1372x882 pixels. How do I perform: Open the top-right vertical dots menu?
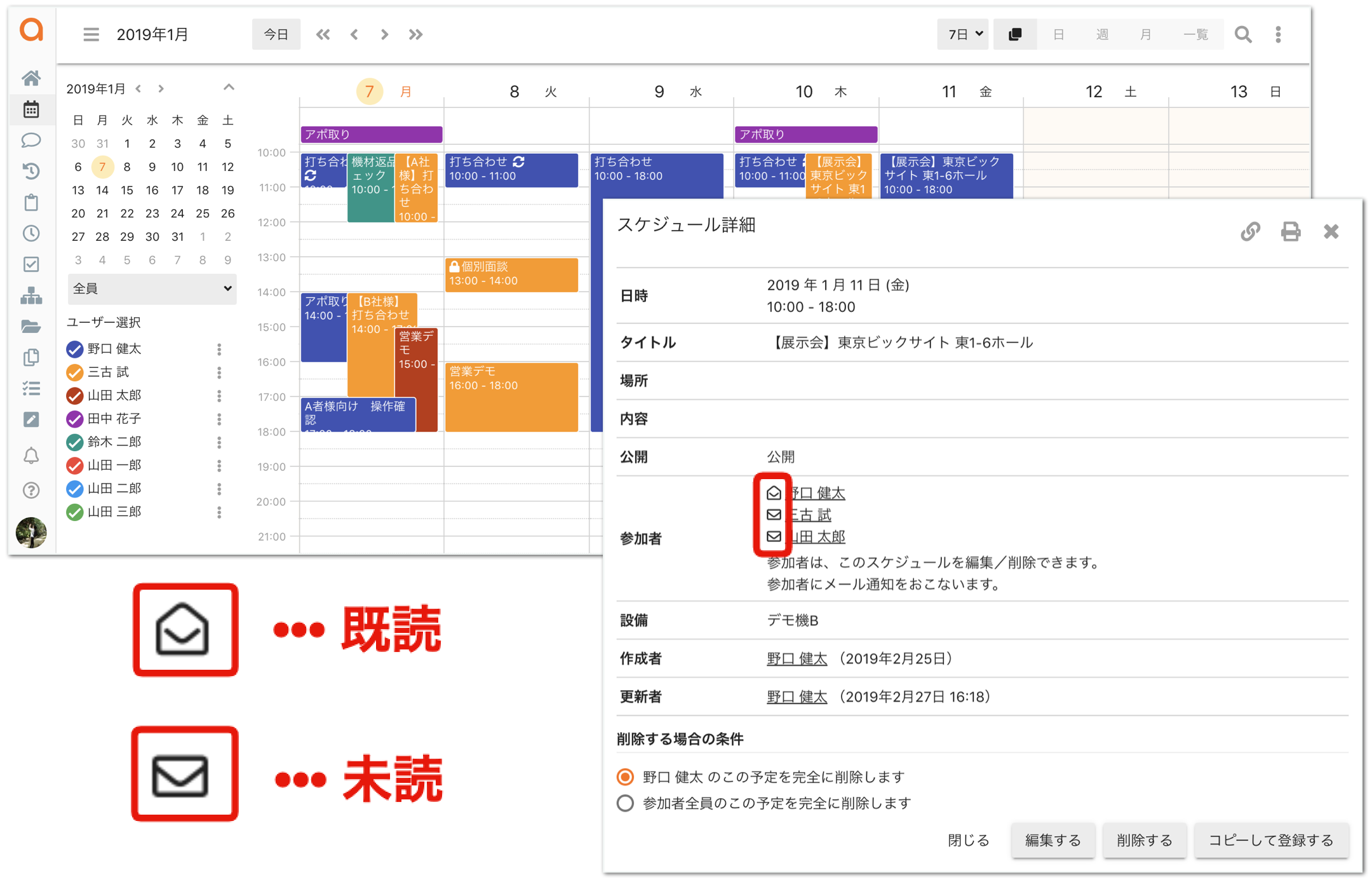[1278, 34]
